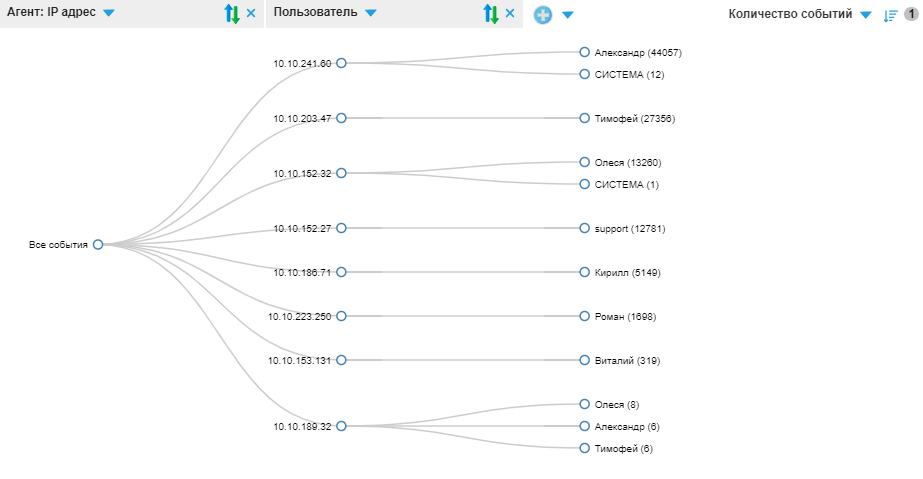Viewport: 923px width, 479px height.
Task: Add a new grouping level with plus icon
Action: click(543, 15)
